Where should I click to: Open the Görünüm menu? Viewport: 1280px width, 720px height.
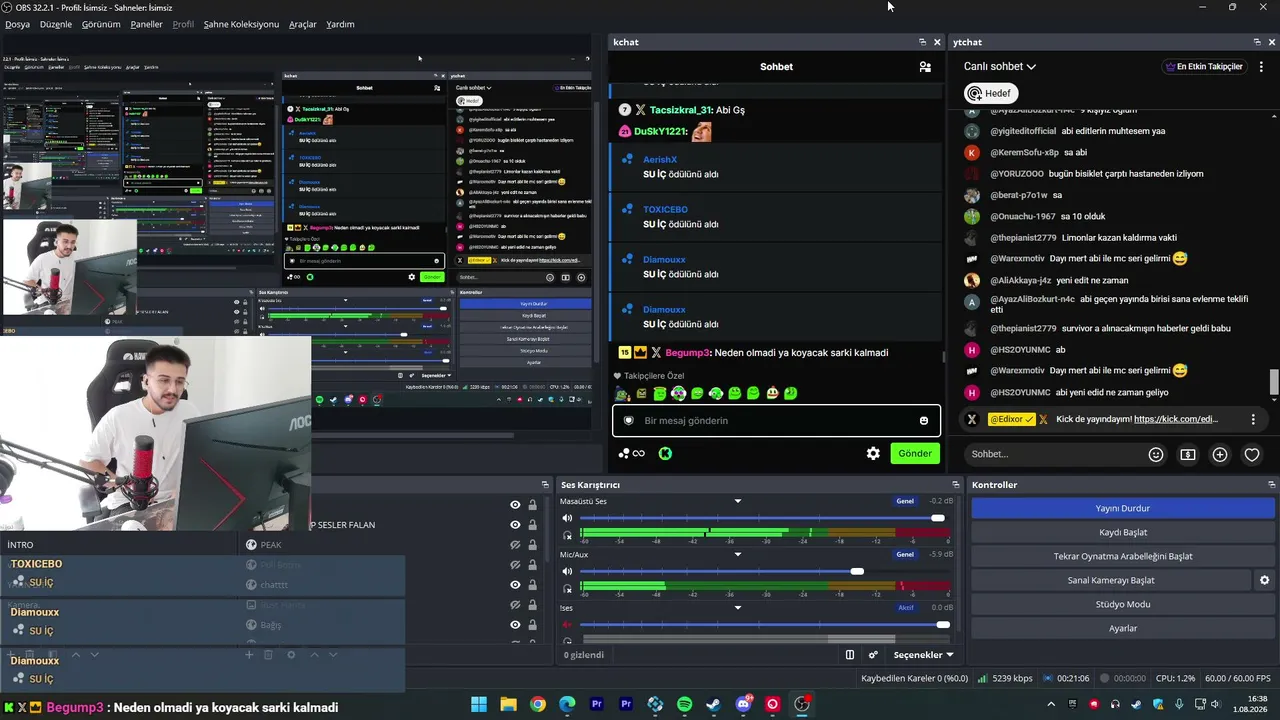point(101,24)
